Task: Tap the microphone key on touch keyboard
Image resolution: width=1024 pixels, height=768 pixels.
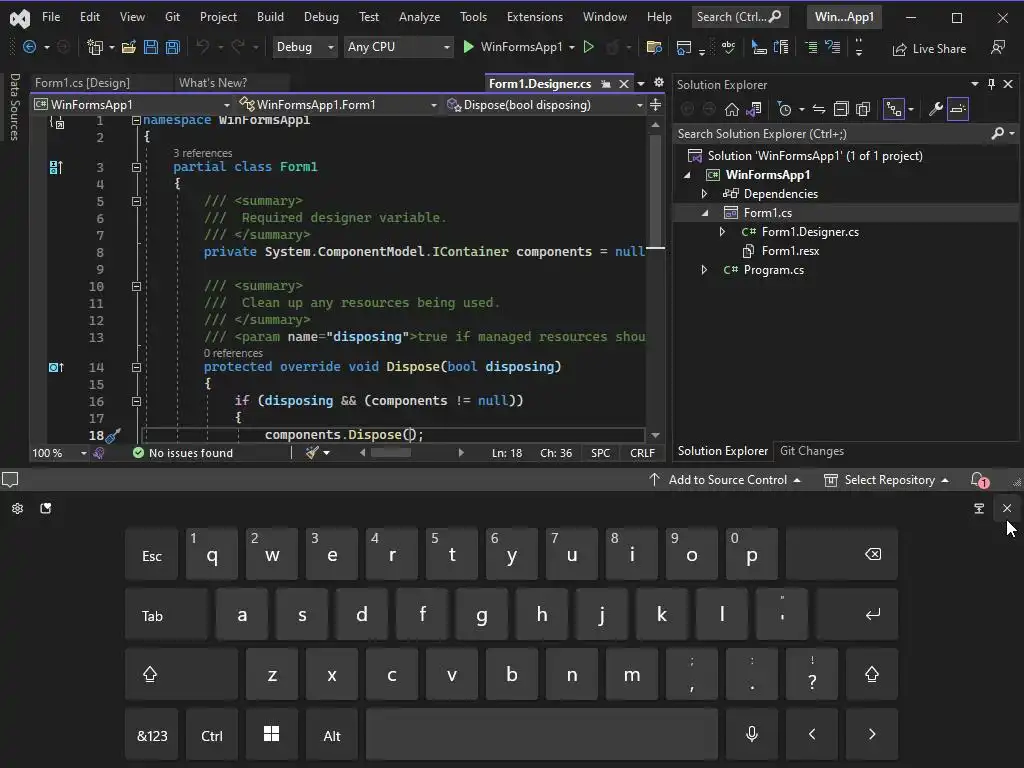Action: (x=752, y=734)
